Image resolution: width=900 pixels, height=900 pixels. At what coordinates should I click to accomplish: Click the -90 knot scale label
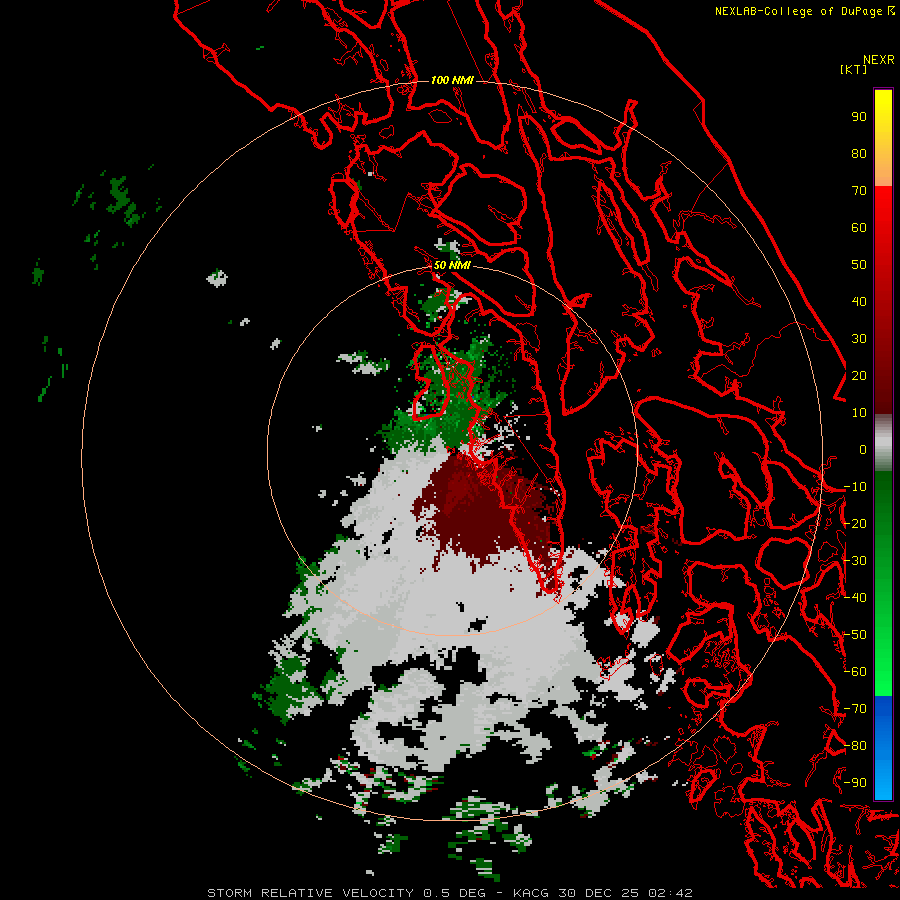(x=855, y=782)
